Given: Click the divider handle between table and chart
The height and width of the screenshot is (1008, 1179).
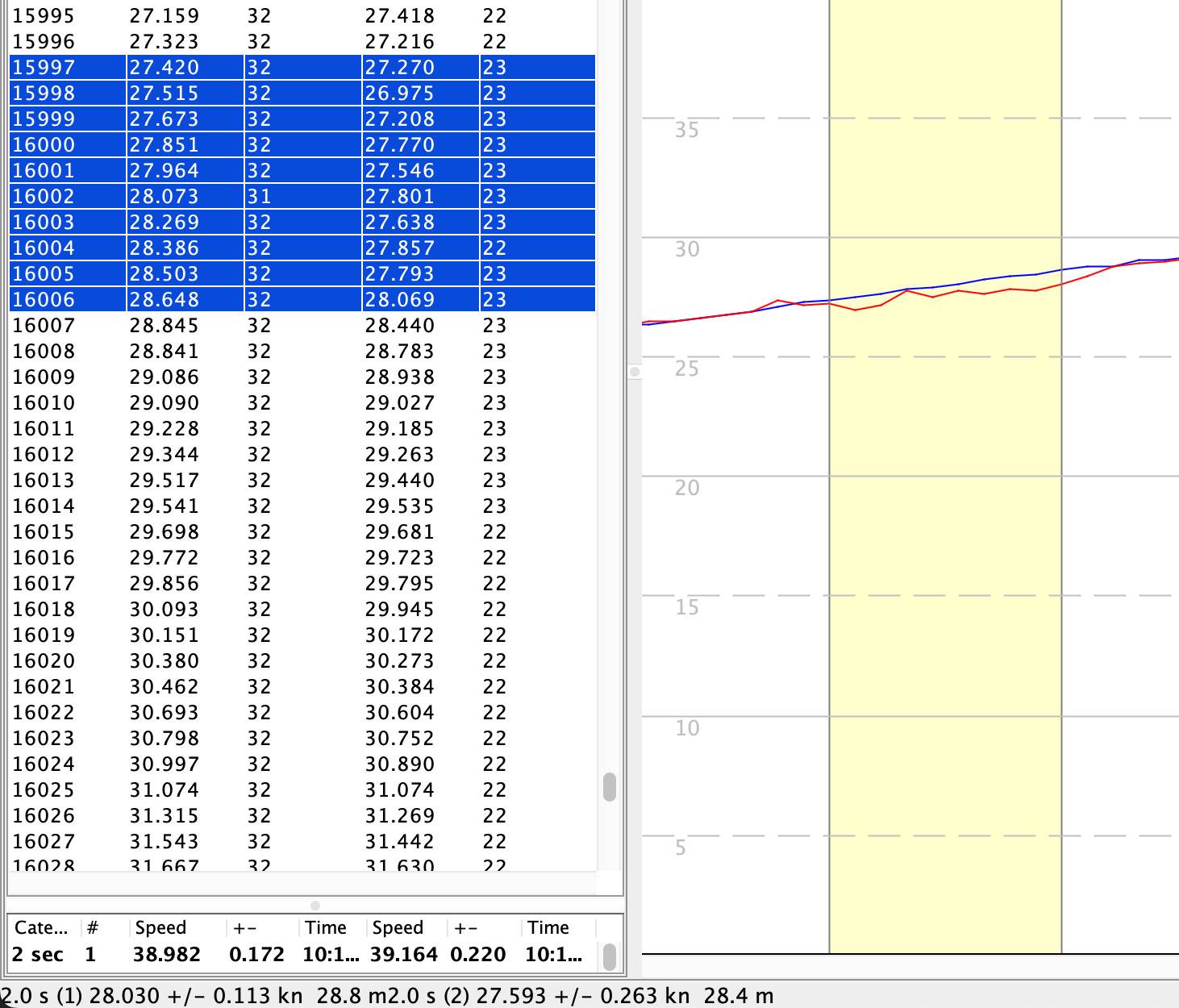Looking at the screenshot, I should pos(635,372).
